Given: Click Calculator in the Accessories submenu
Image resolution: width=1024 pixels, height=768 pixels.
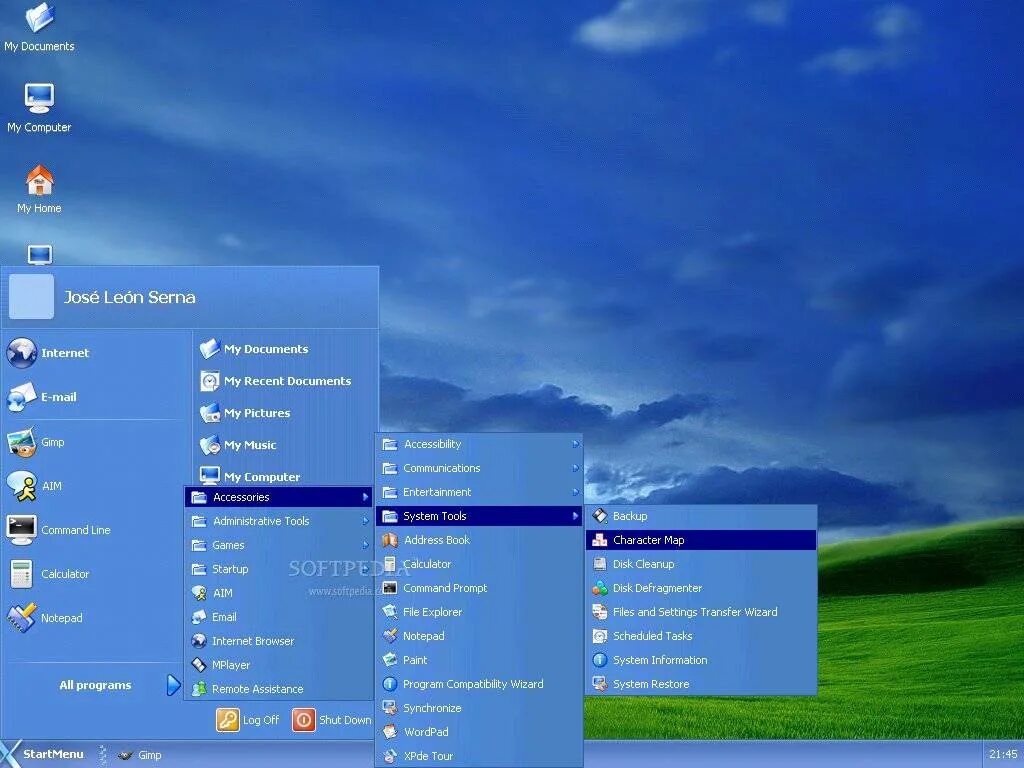Looking at the screenshot, I should (x=479, y=564).
